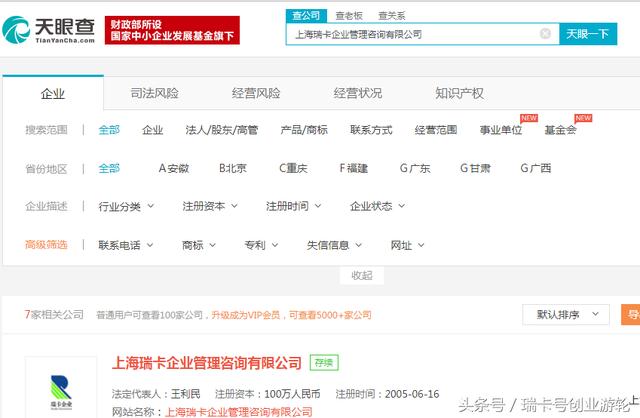Filter by region A安徽

click(174, 168)
